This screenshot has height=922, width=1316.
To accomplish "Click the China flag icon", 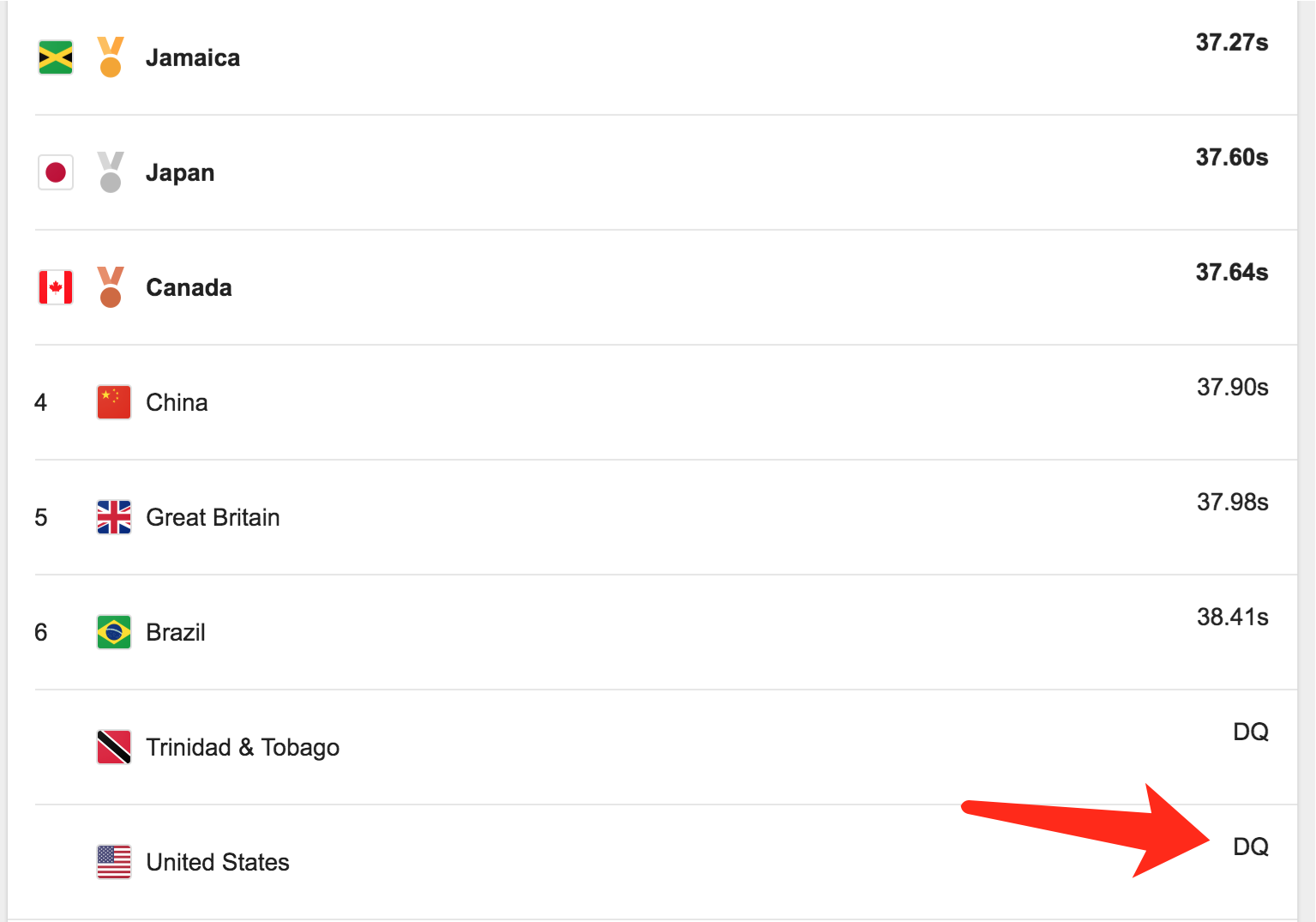I will 114,402.
